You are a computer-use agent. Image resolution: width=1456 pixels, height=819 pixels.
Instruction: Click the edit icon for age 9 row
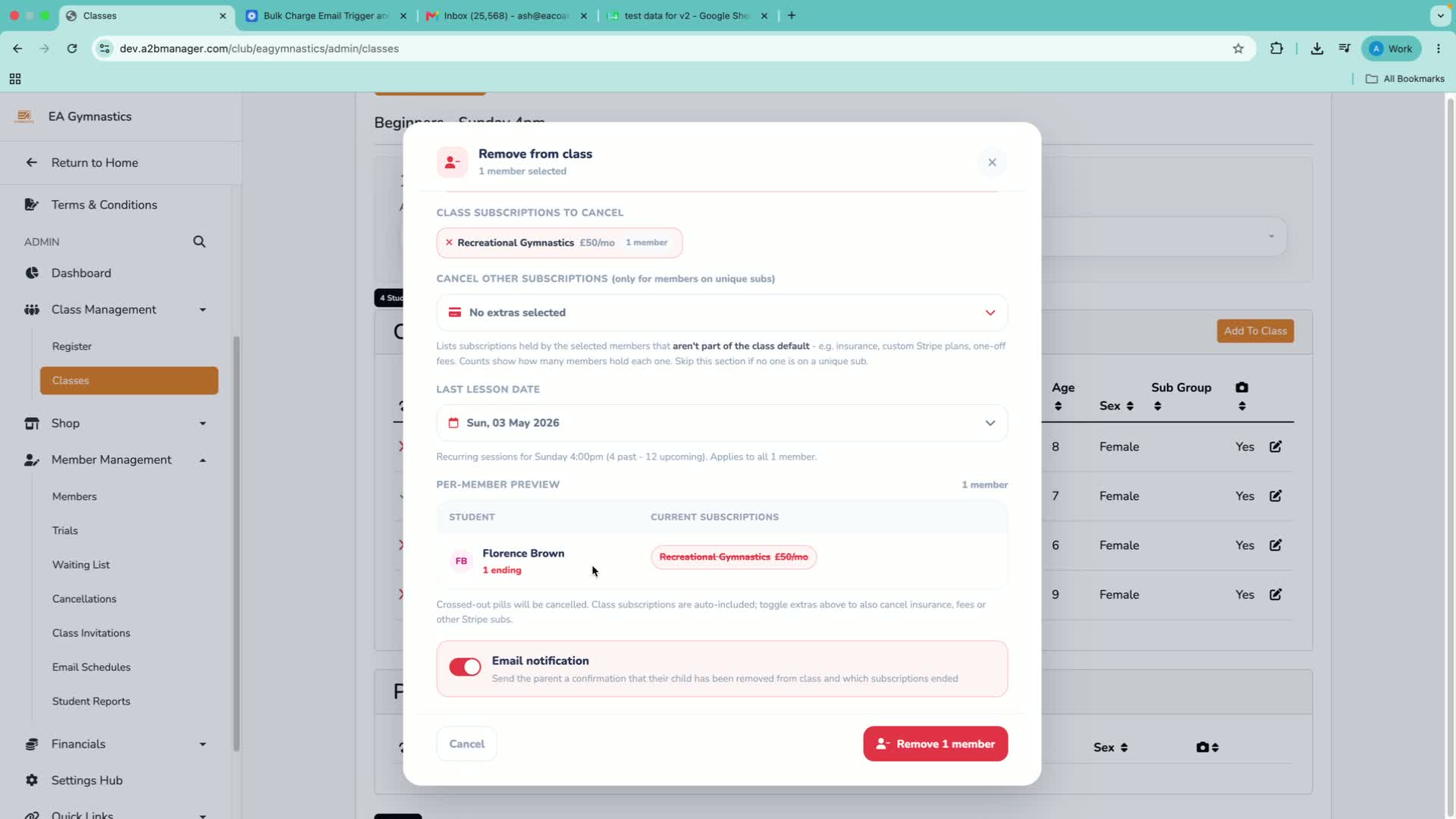click(x=1276, y=595)
